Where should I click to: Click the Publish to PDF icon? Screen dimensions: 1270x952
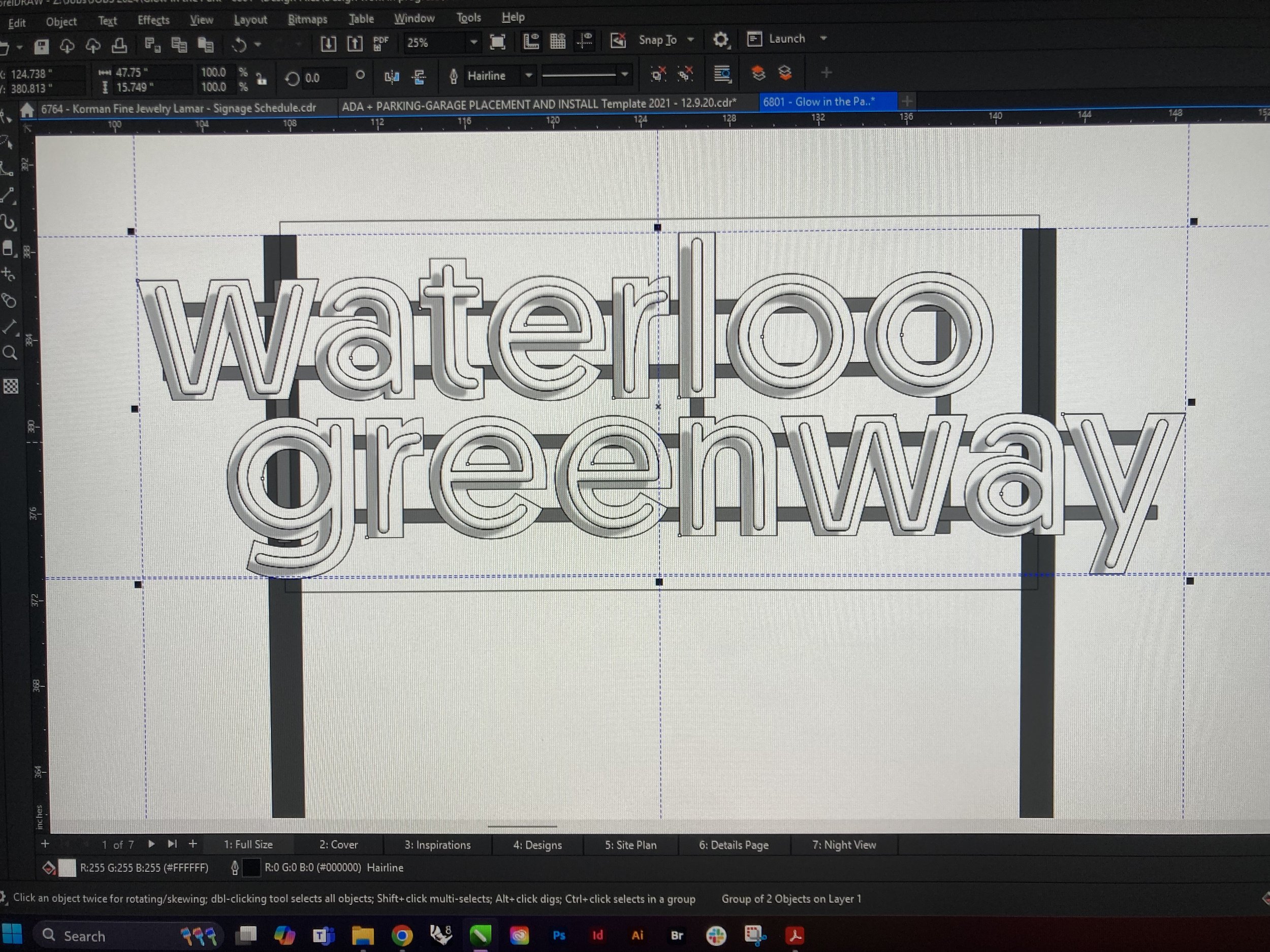tap(380, 44)
